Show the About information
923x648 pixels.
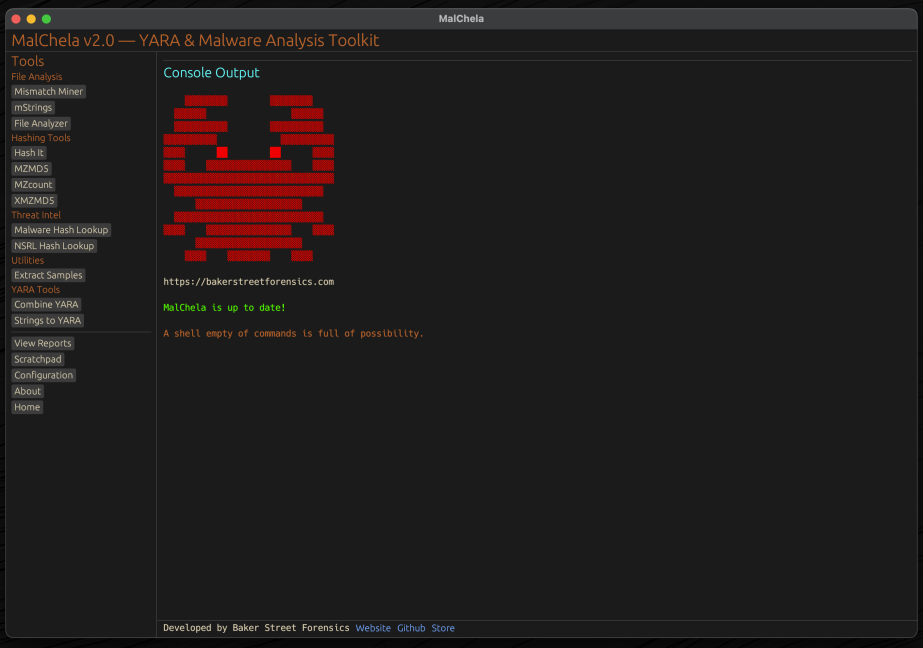coord(28,391)
